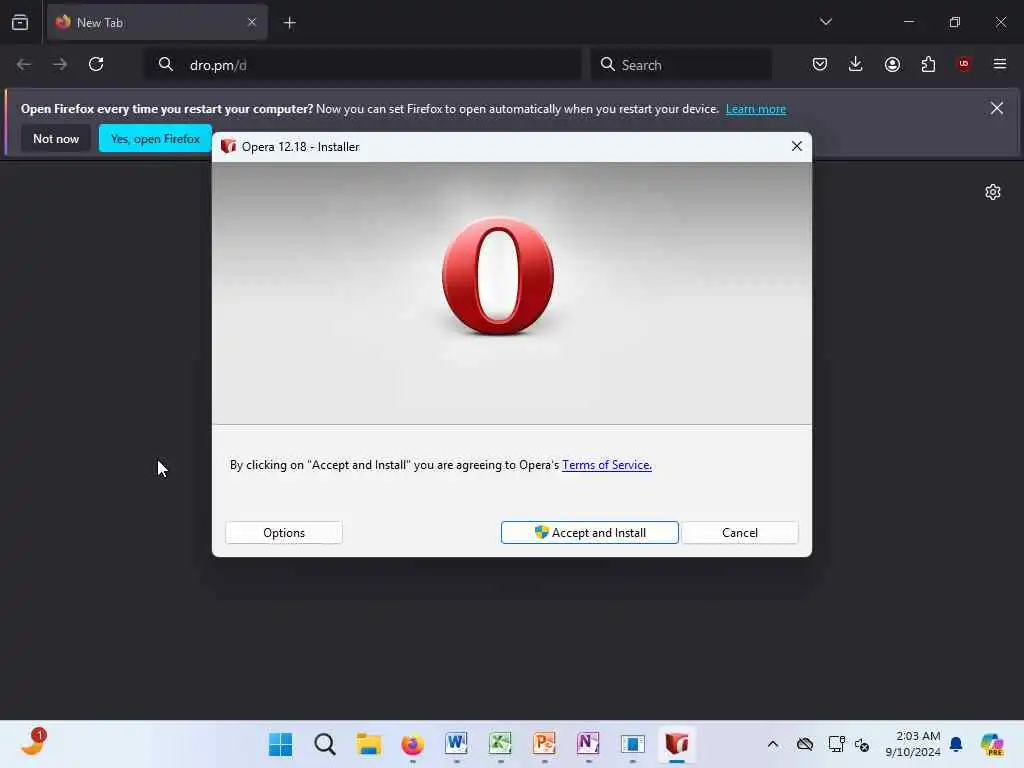This screenshot has width=1024, height=768.
Task: Open the Firefox account icon
Action: point(892,64)
